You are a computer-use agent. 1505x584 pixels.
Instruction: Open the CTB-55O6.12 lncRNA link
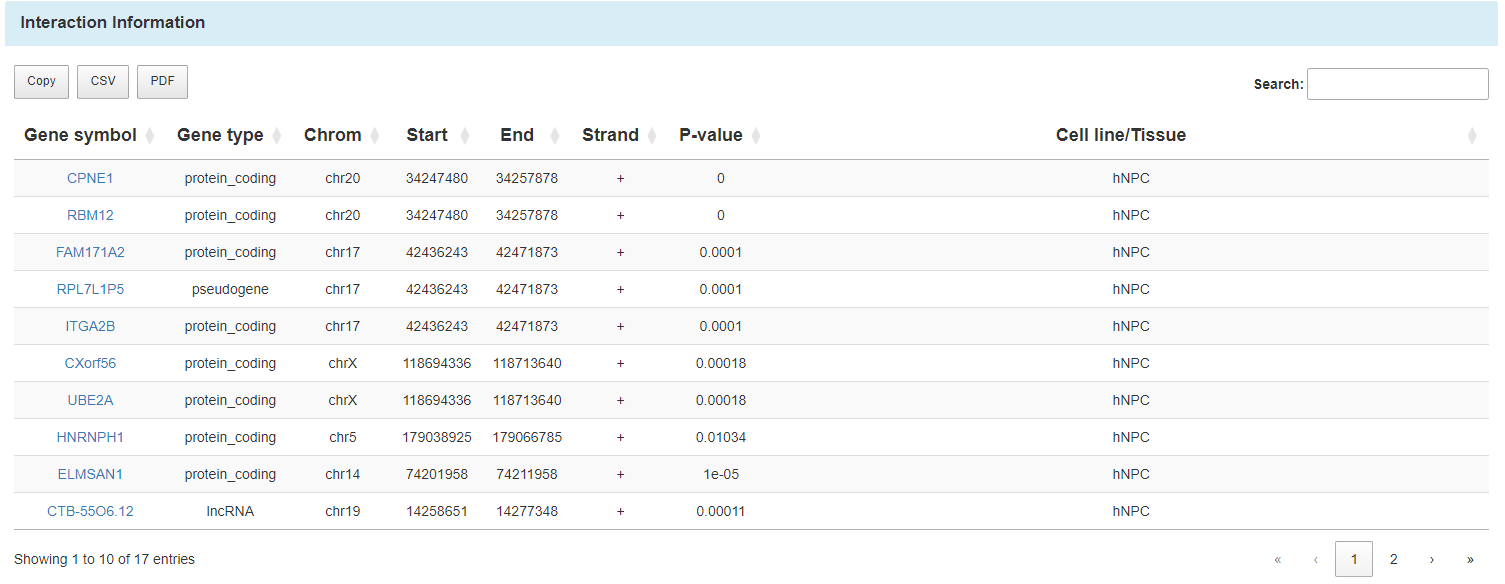(x=90, y=511)
